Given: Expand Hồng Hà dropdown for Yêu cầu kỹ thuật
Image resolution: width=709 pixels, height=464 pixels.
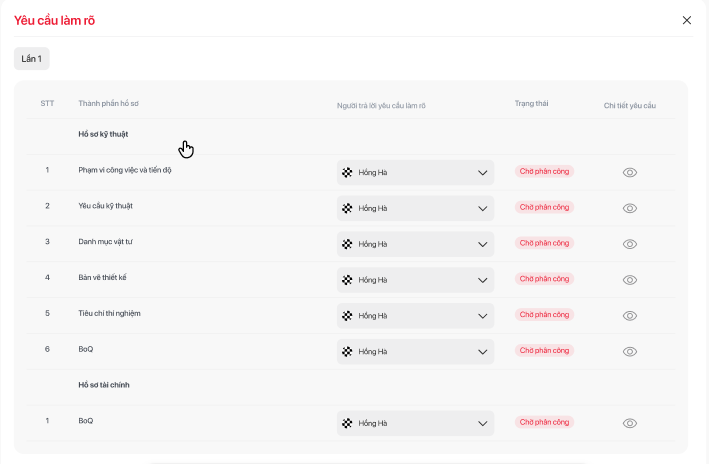Looking at the screenshot, I should [x=415, y=208].
